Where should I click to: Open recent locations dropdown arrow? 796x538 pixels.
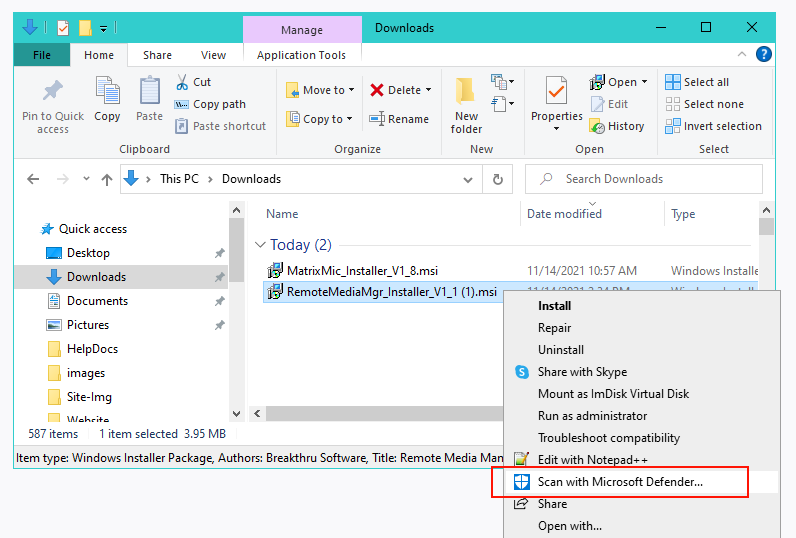86,179
